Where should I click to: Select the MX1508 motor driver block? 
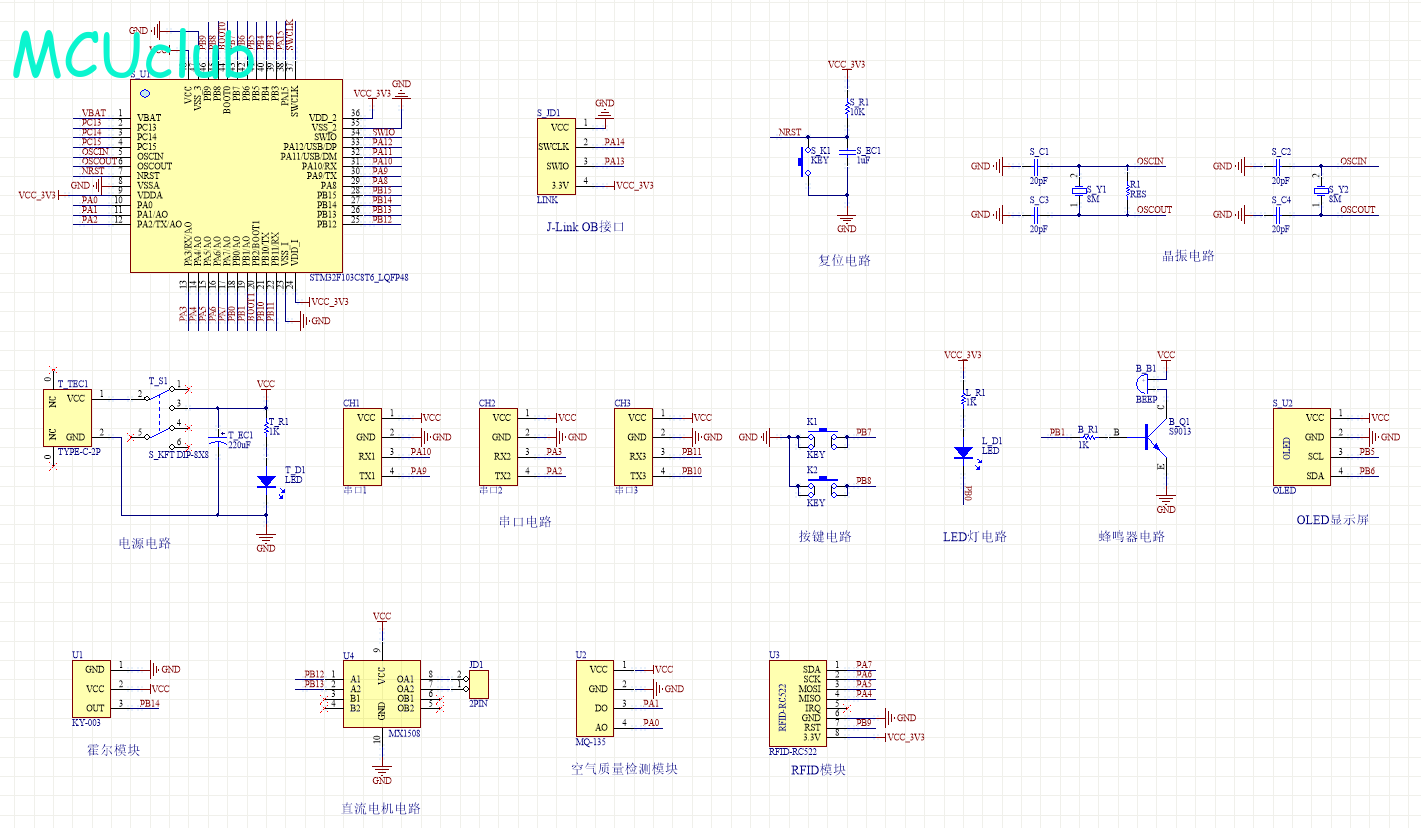(x=381, y=694)
